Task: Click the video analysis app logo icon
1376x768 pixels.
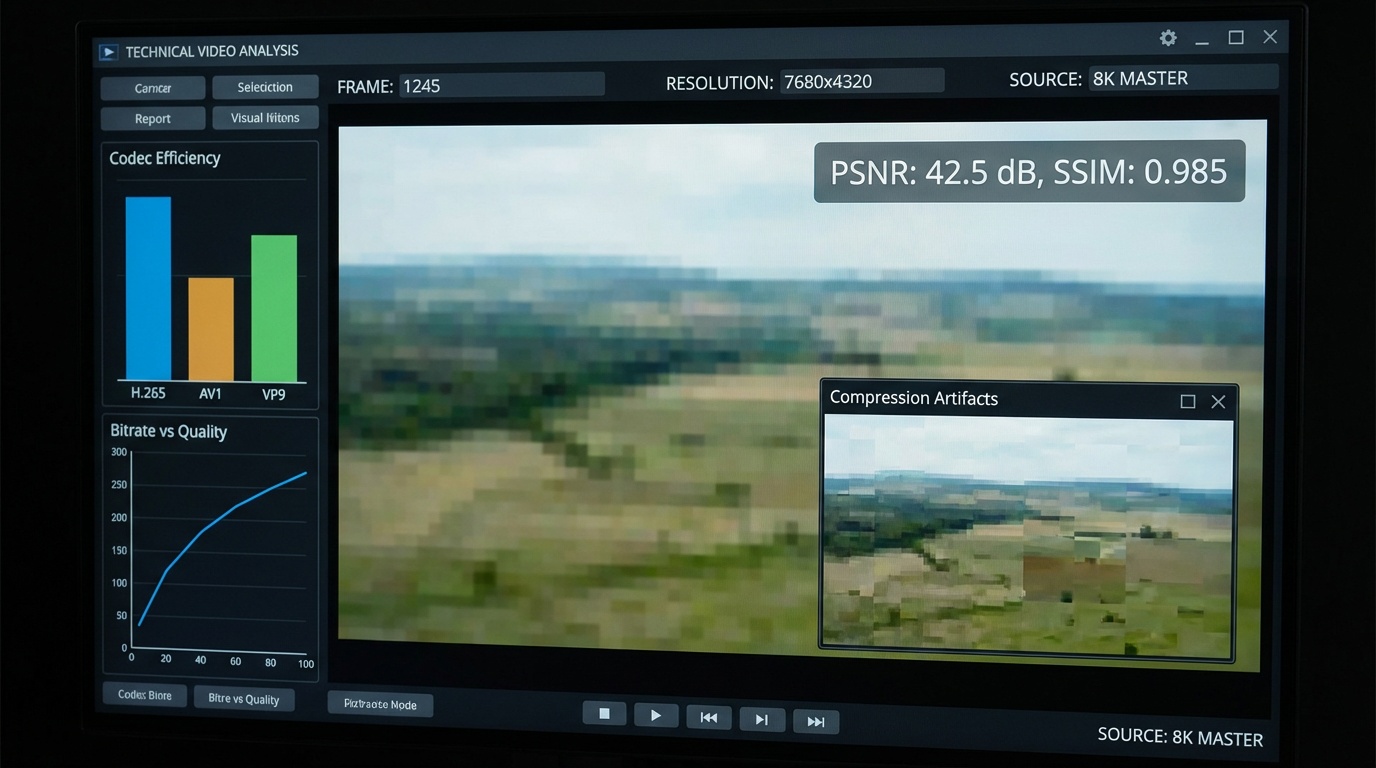Action: [x=107, y=51]
